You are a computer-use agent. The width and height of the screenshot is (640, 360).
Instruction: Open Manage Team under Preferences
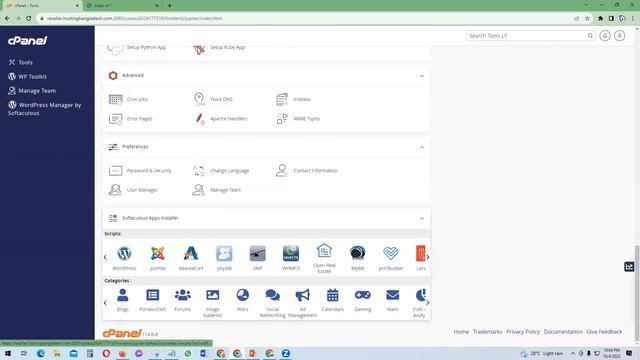pyautogui.click(x=217, y=190)
